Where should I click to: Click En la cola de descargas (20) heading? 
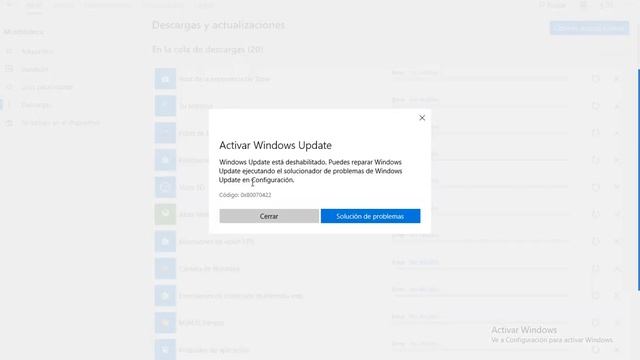tap(208, 50)
